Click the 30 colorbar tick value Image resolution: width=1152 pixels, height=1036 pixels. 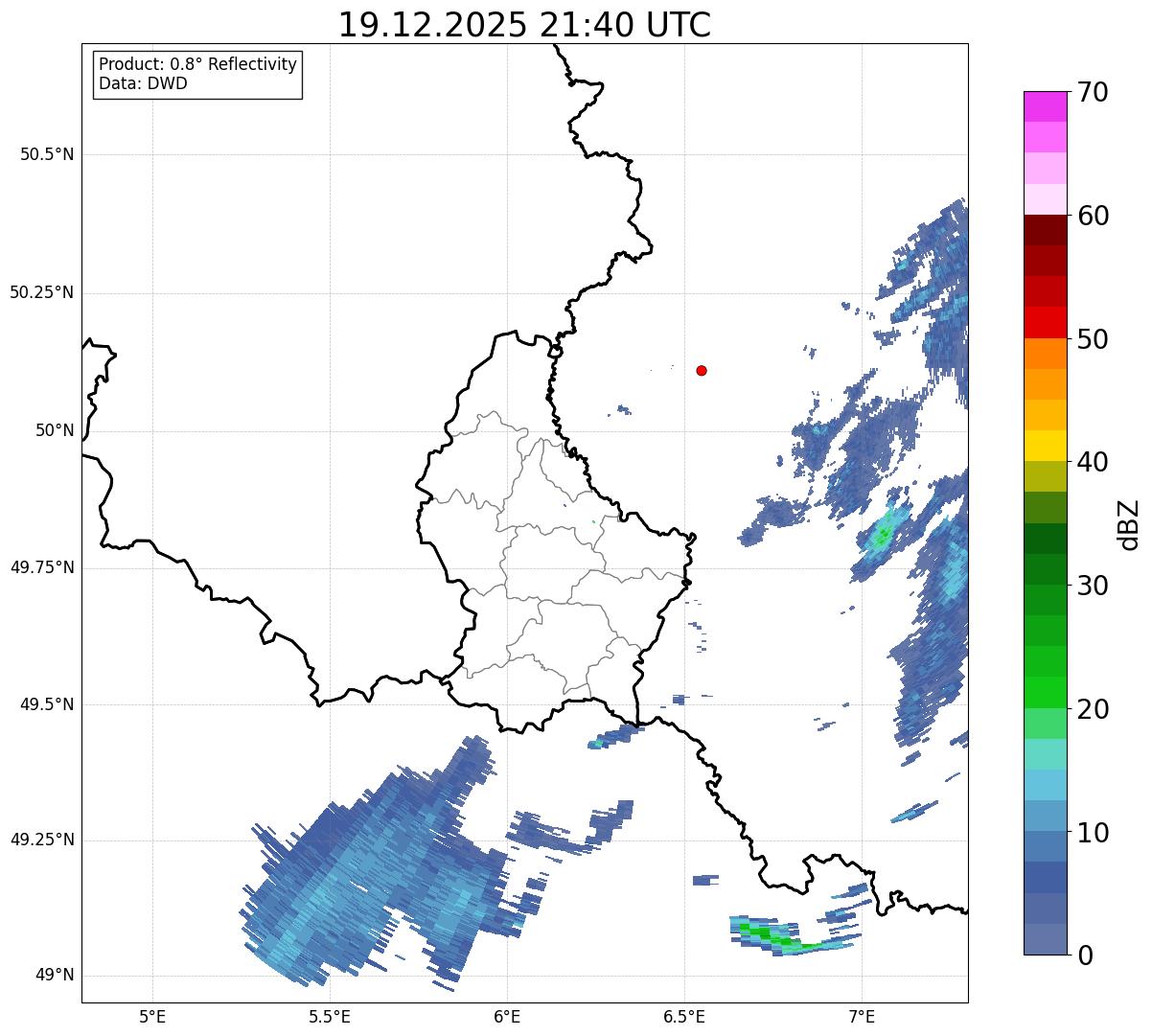click(x=1093, y=586)
